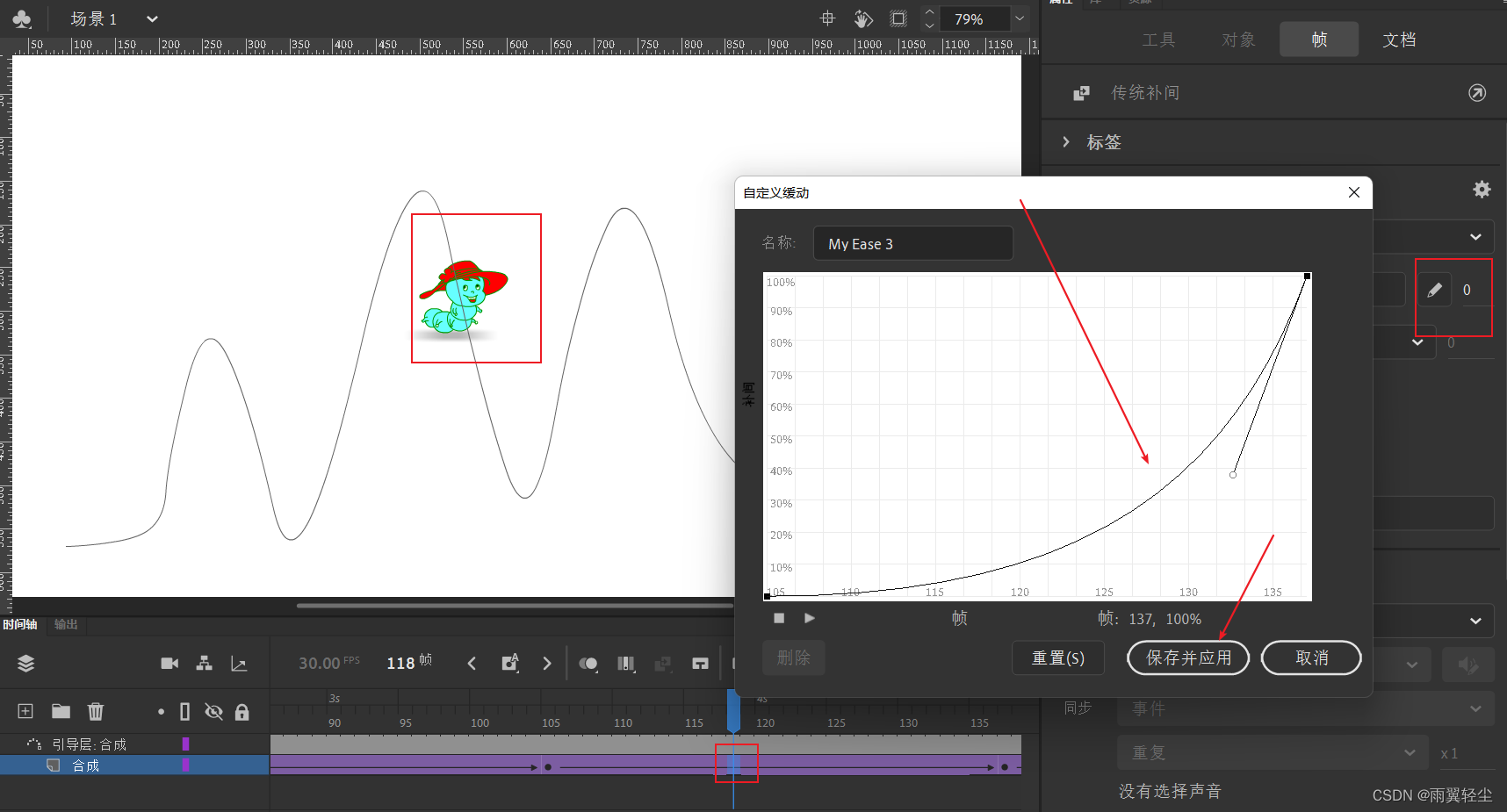Add a new layer
Image resolution: width=1507 pixels, height=812 pixels.
[x=25, y=711]
